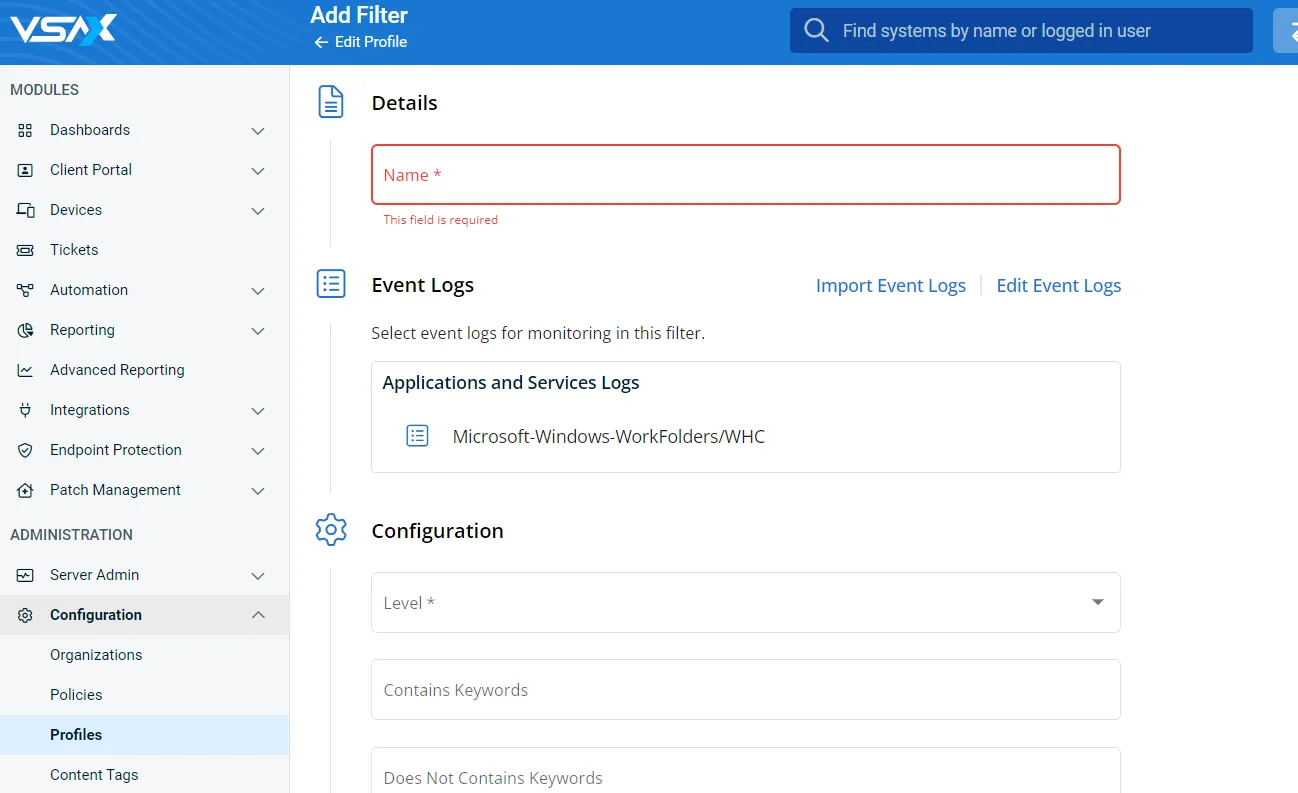
Task: Click the Endpoint Protection shield icon
Action: (x=26, y=450)
